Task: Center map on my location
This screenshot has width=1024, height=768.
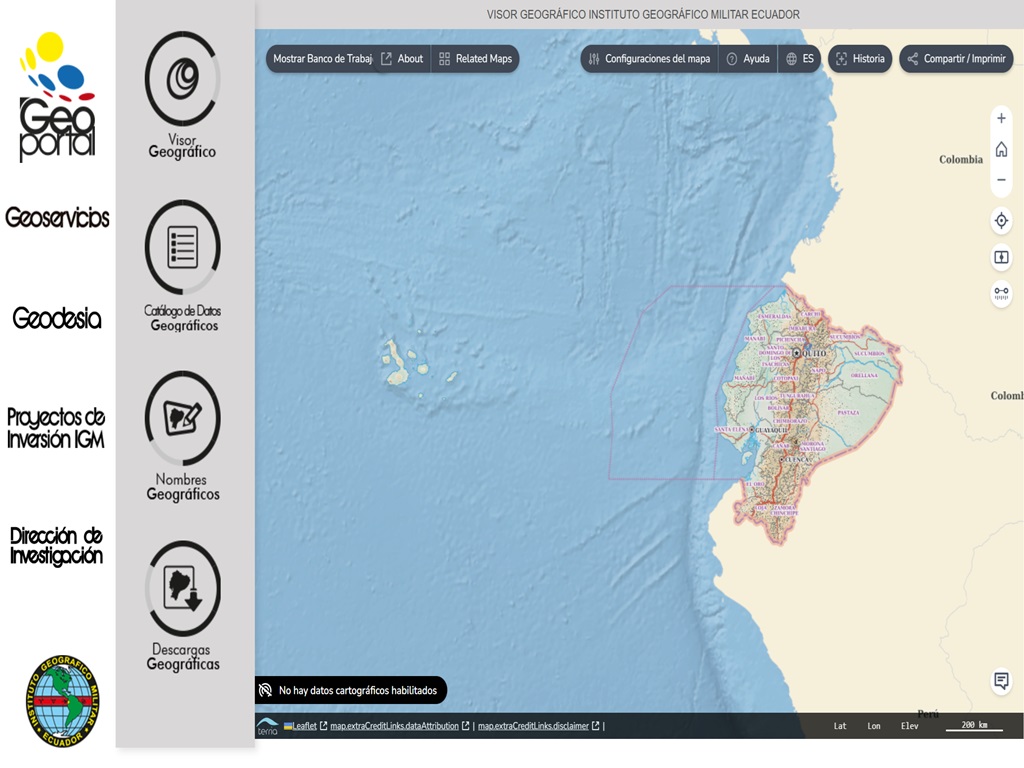Action: [x=1001, y=221]
